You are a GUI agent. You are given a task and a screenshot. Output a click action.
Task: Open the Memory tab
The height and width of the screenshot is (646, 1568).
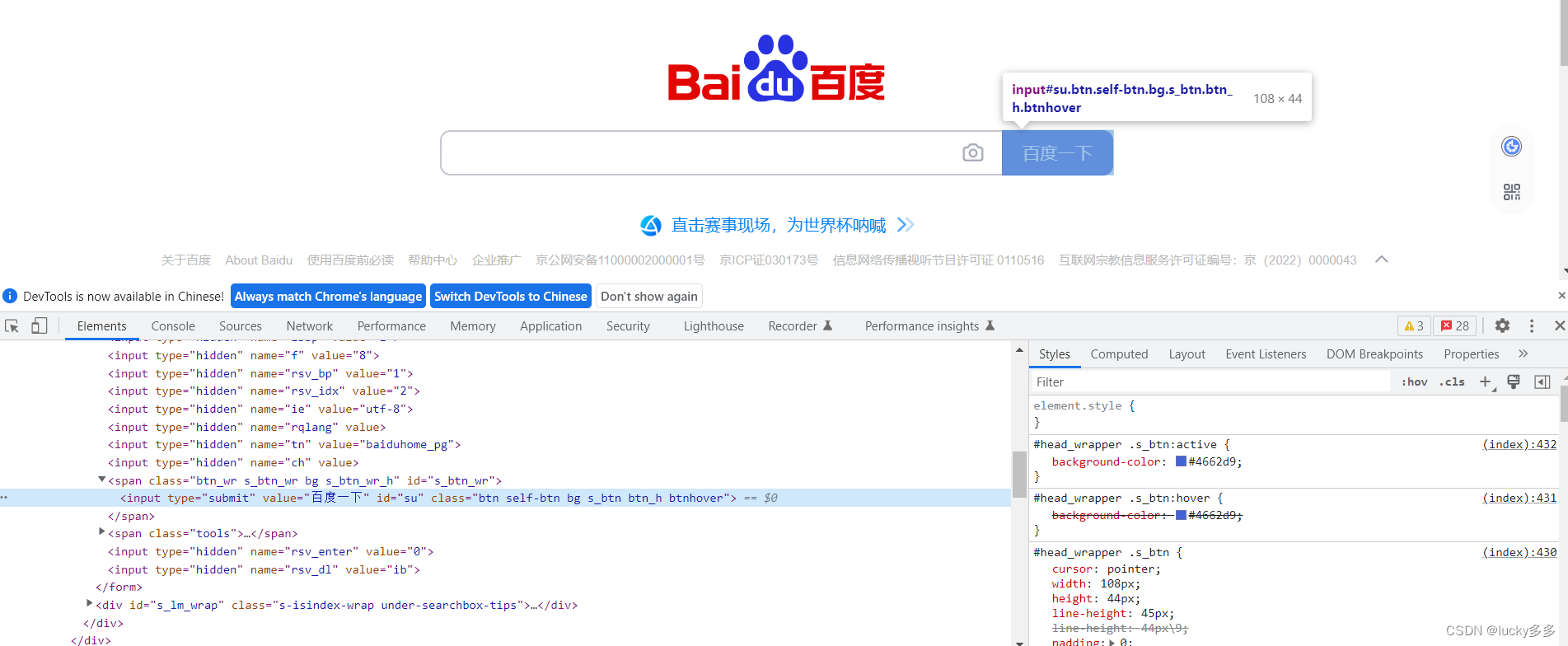click(473, 326)
